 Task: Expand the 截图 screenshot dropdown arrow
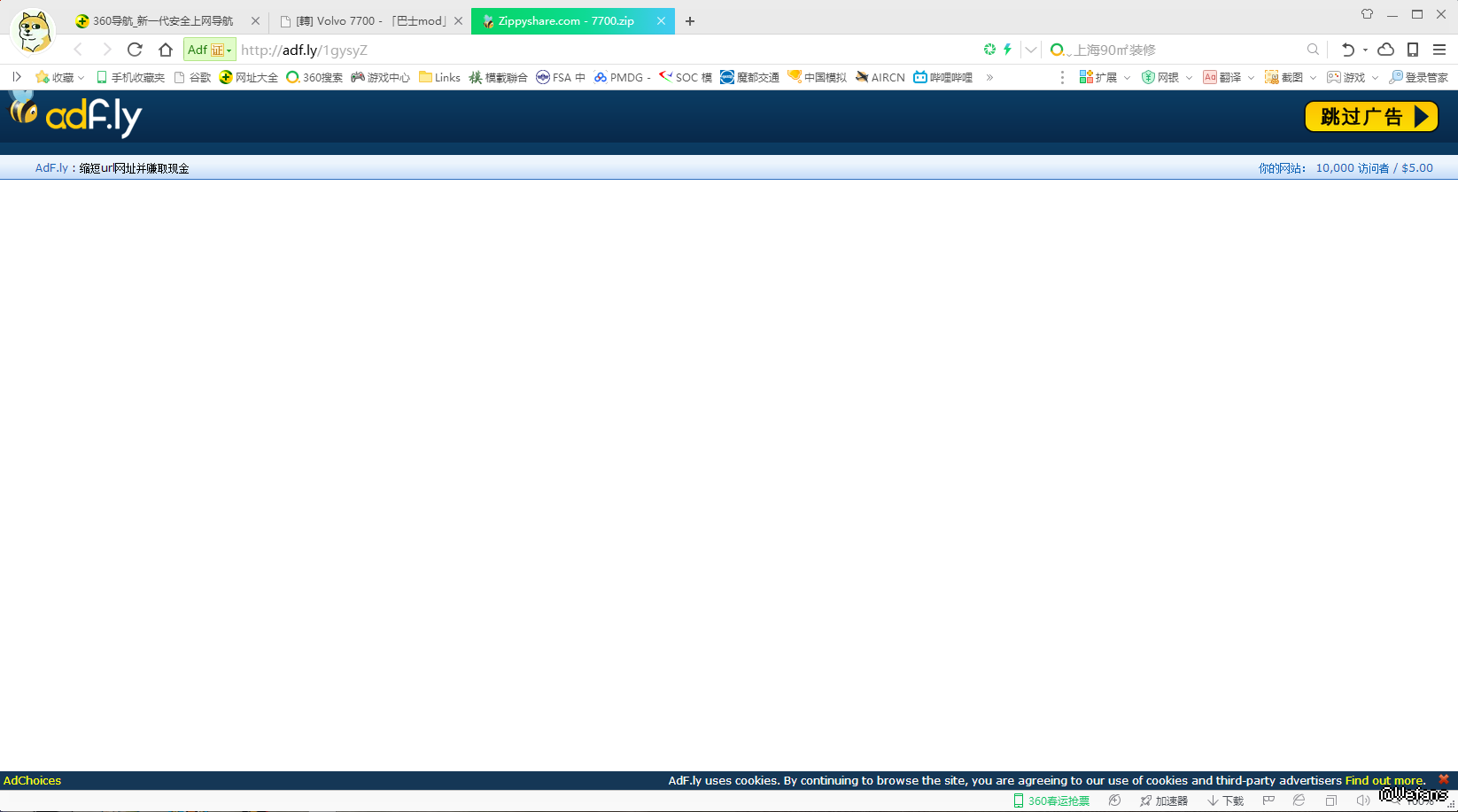[x=1313, y=78]
